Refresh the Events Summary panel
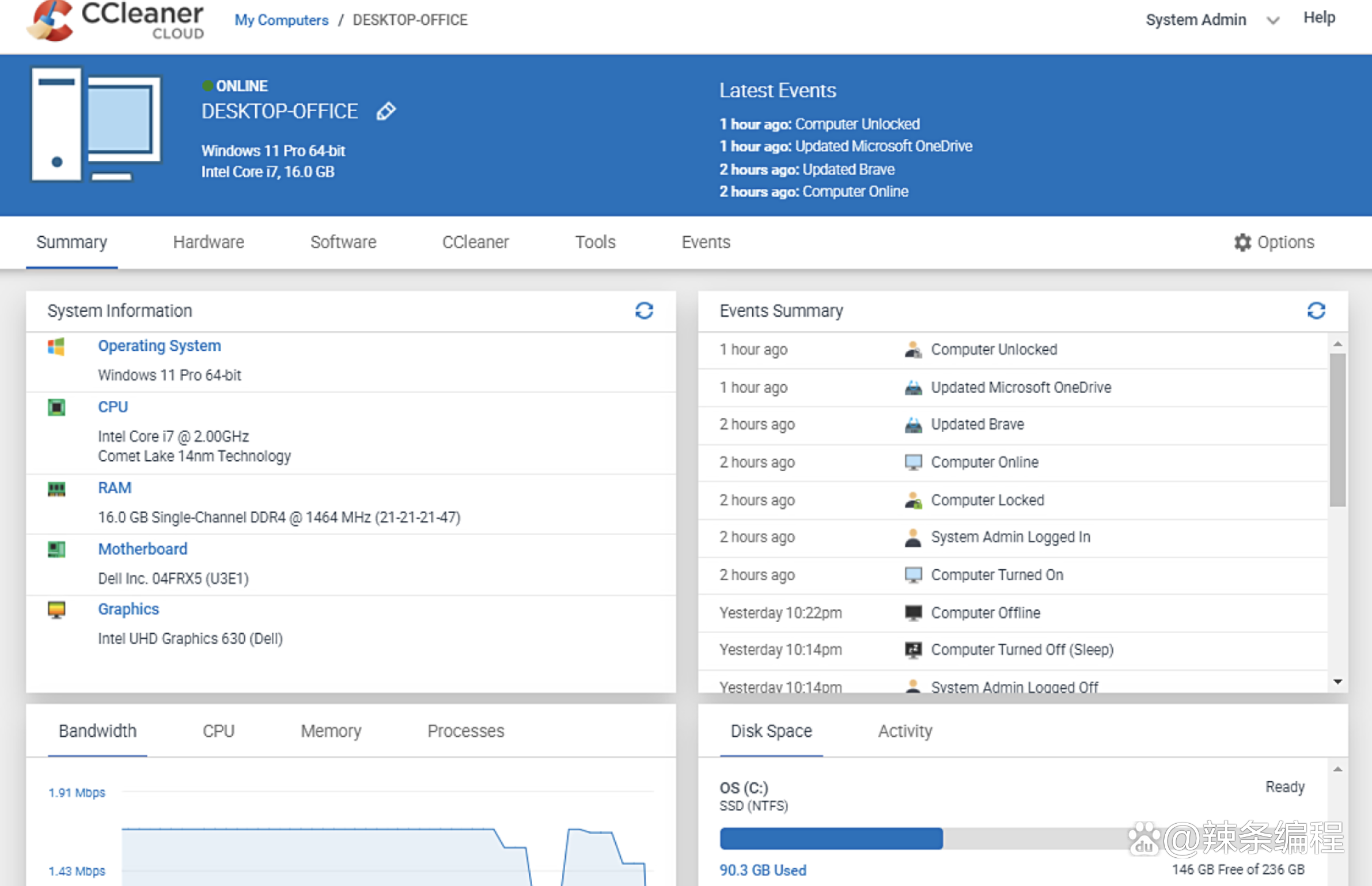The width and height of the screenshot is (1372, 886). pyautogui.click(x=1316, y=311)
